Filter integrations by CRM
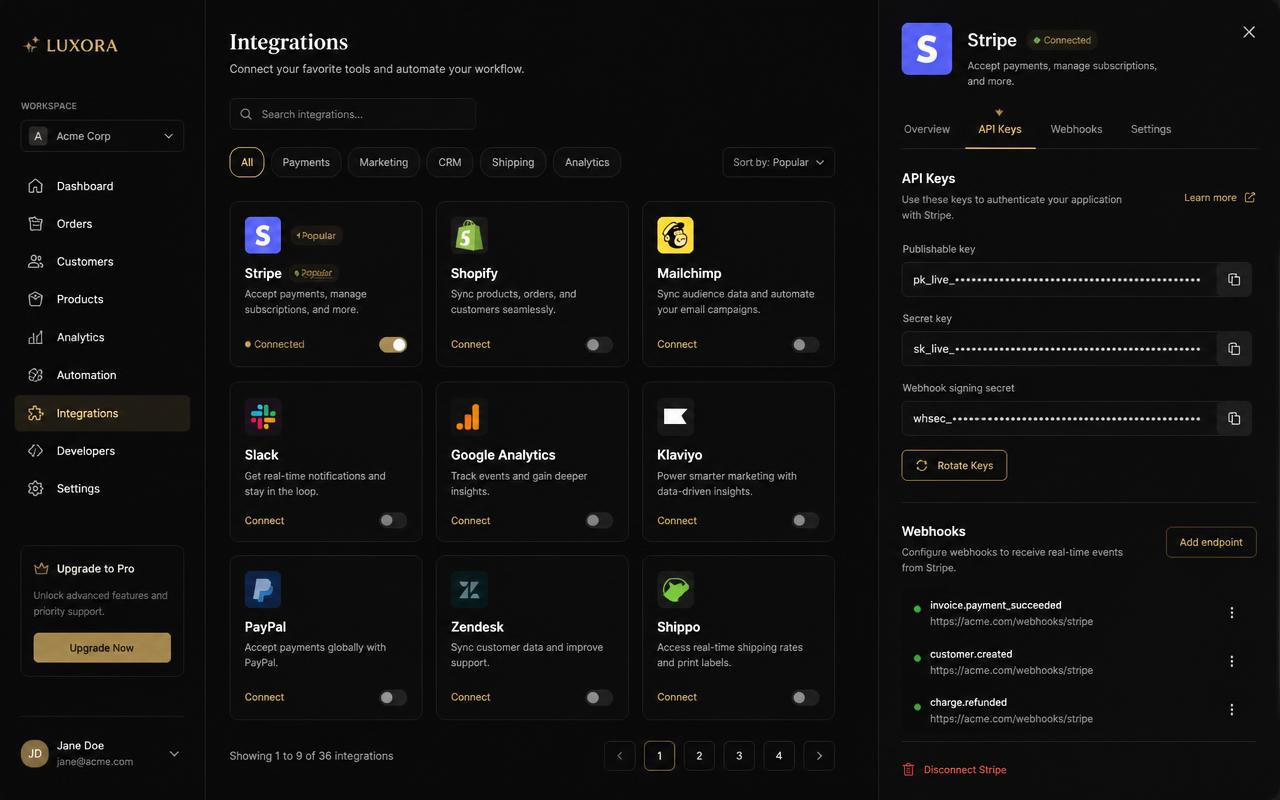Viewport: 1280px width, 800px height. (450, 162)
